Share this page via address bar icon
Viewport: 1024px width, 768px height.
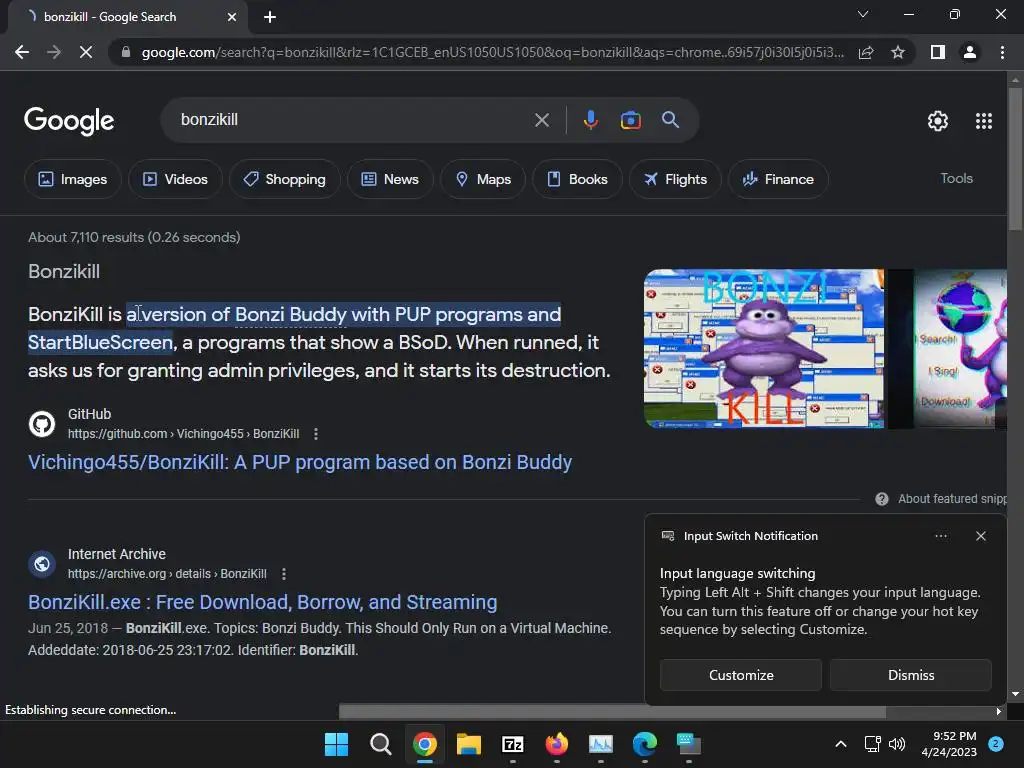point(866,52)
